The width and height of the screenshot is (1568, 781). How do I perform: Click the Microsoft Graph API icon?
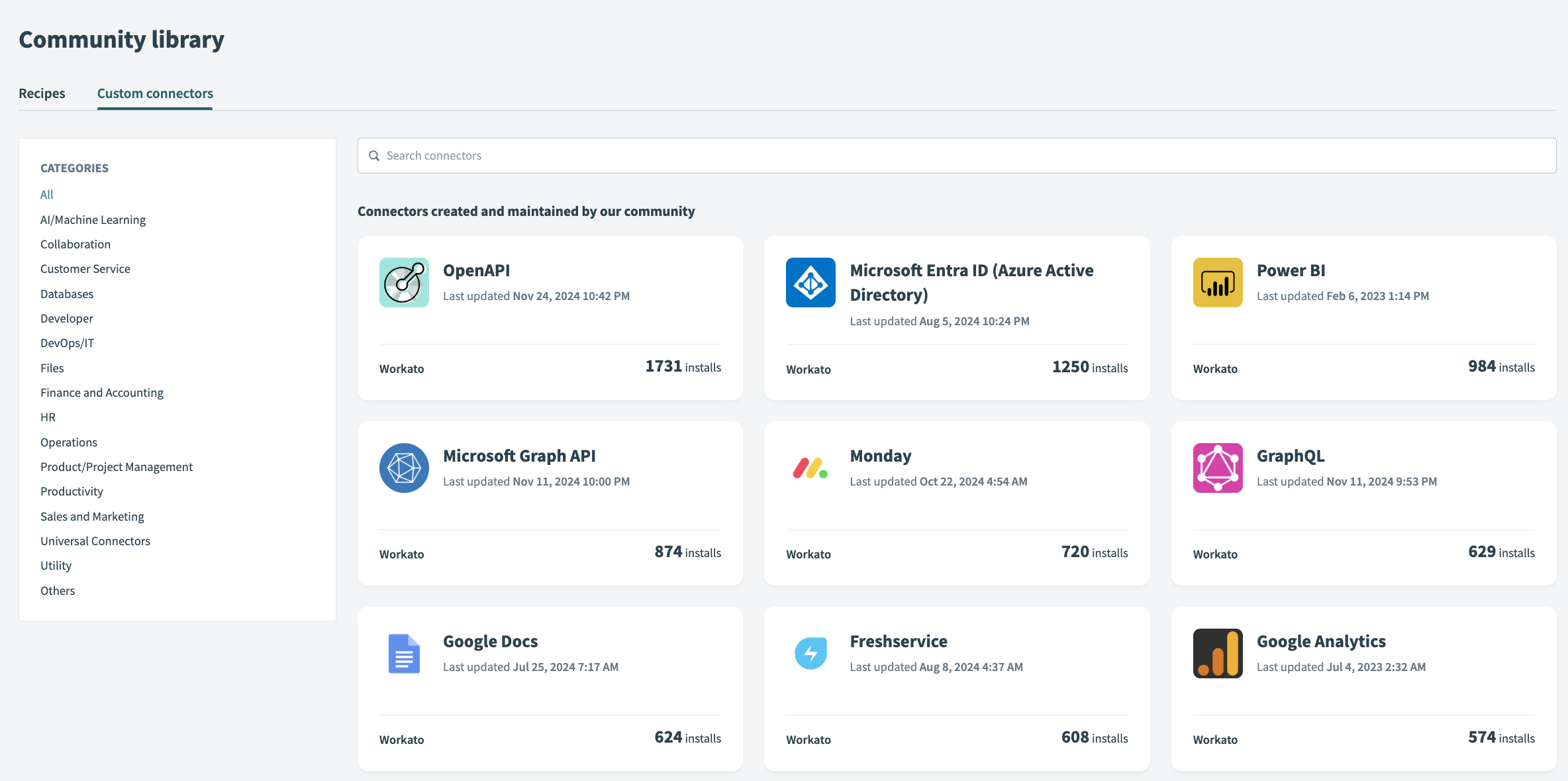(404, 468)
